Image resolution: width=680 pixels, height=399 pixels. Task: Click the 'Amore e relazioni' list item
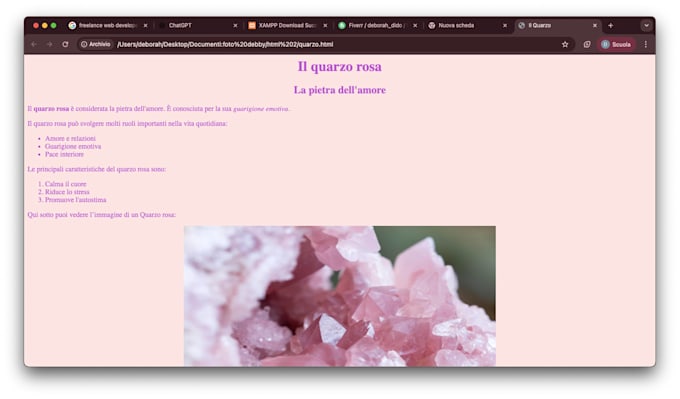(70, 138)
